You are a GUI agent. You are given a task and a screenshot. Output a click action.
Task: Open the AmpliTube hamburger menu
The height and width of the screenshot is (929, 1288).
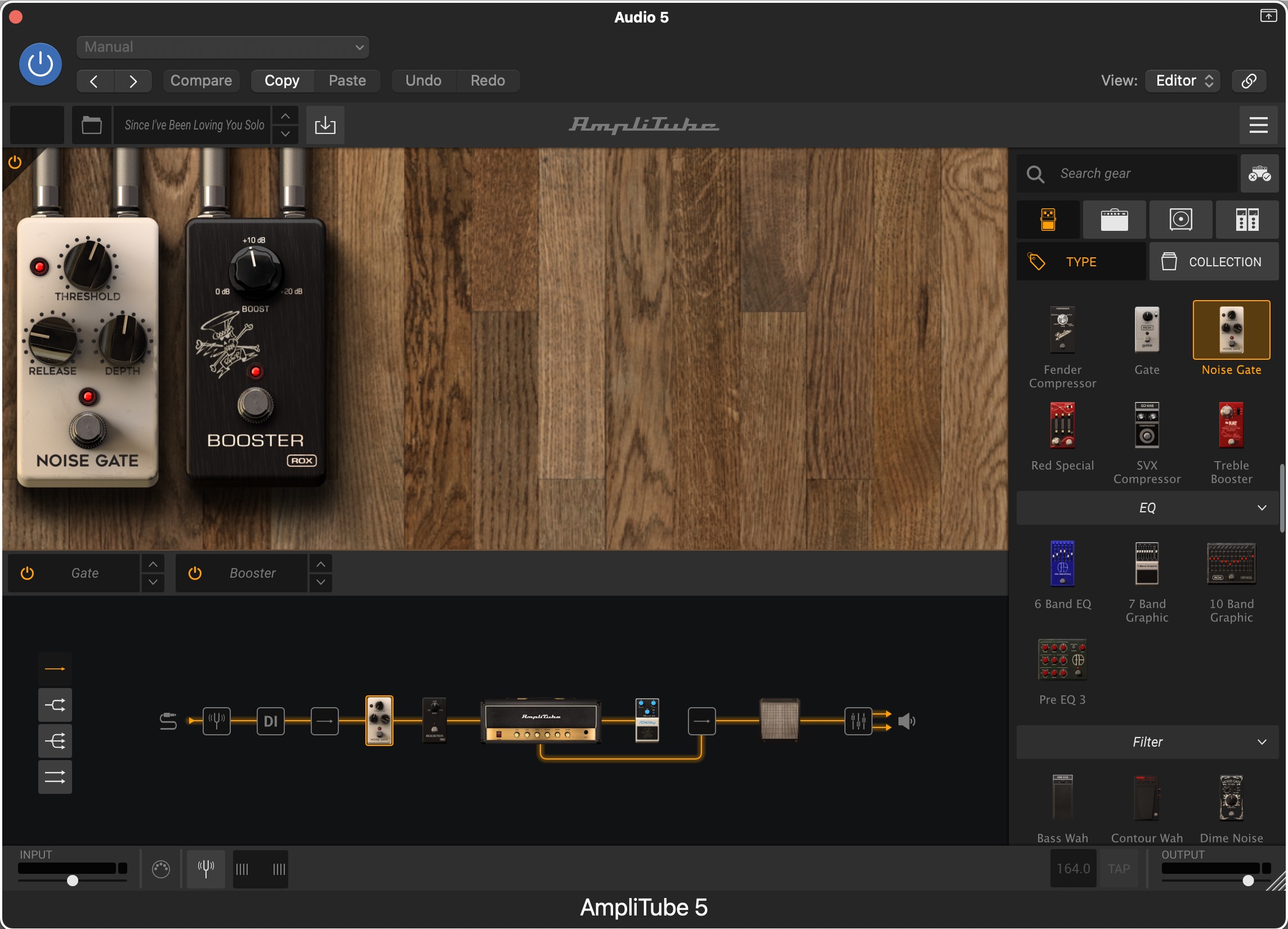click(1259, 125)
